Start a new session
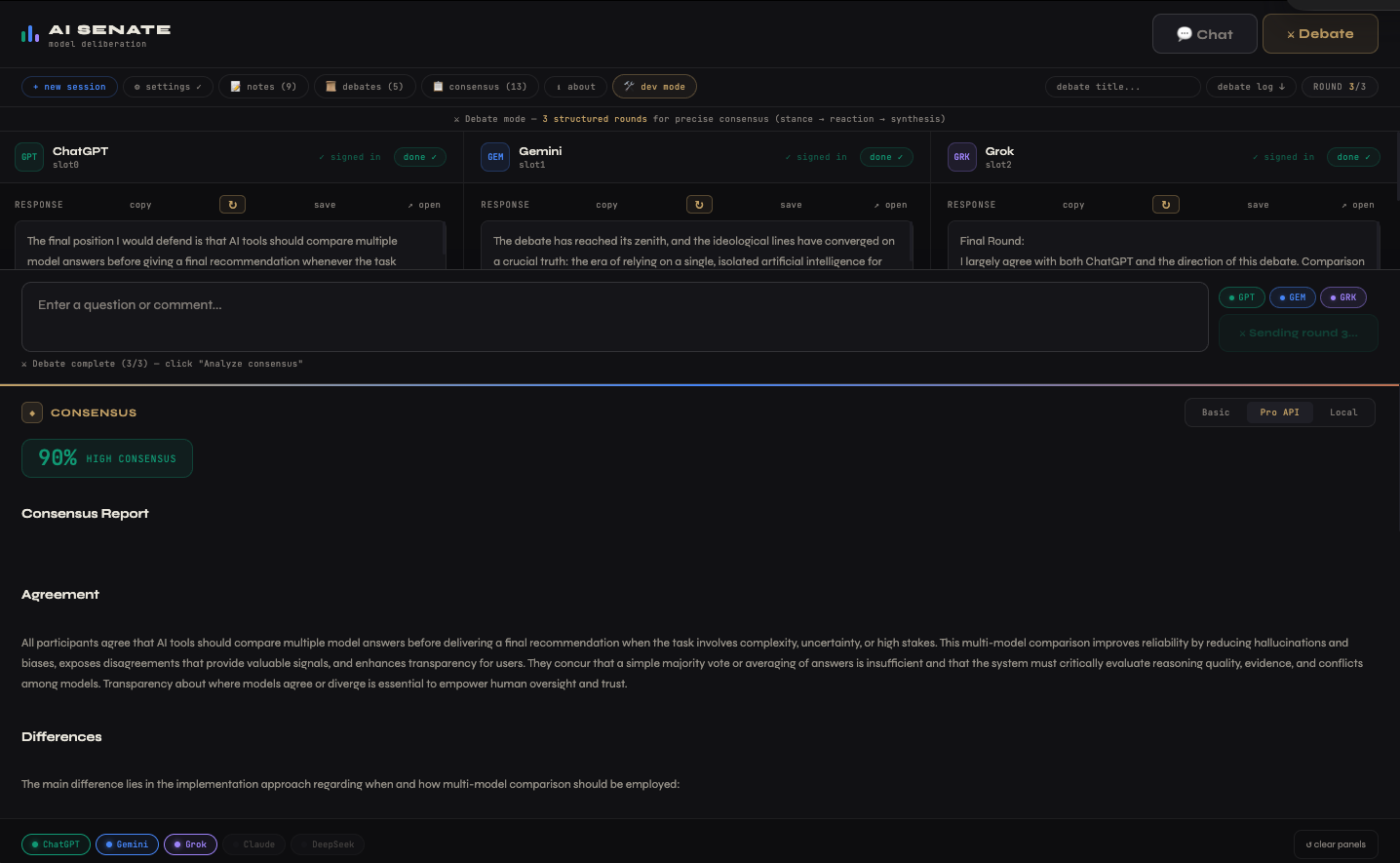The image size is (1400, 863). (x=69, y=87)
